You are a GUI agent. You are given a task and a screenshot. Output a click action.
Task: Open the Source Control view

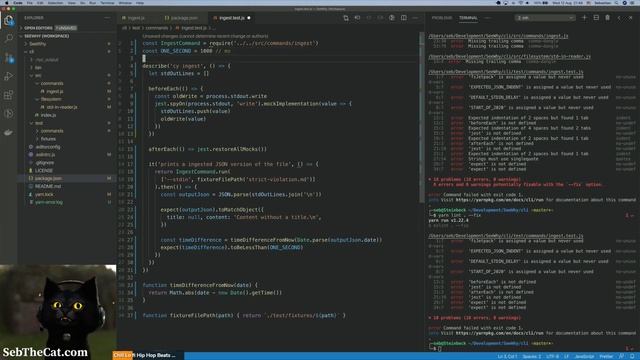tap(9, 58)
